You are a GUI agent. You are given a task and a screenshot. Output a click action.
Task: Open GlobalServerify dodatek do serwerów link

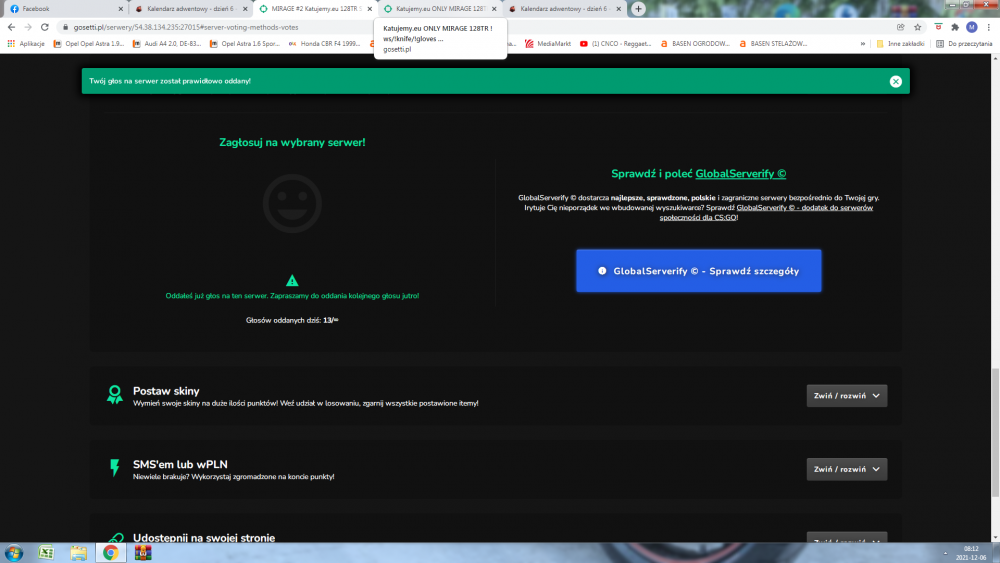(x=766, y=212)
